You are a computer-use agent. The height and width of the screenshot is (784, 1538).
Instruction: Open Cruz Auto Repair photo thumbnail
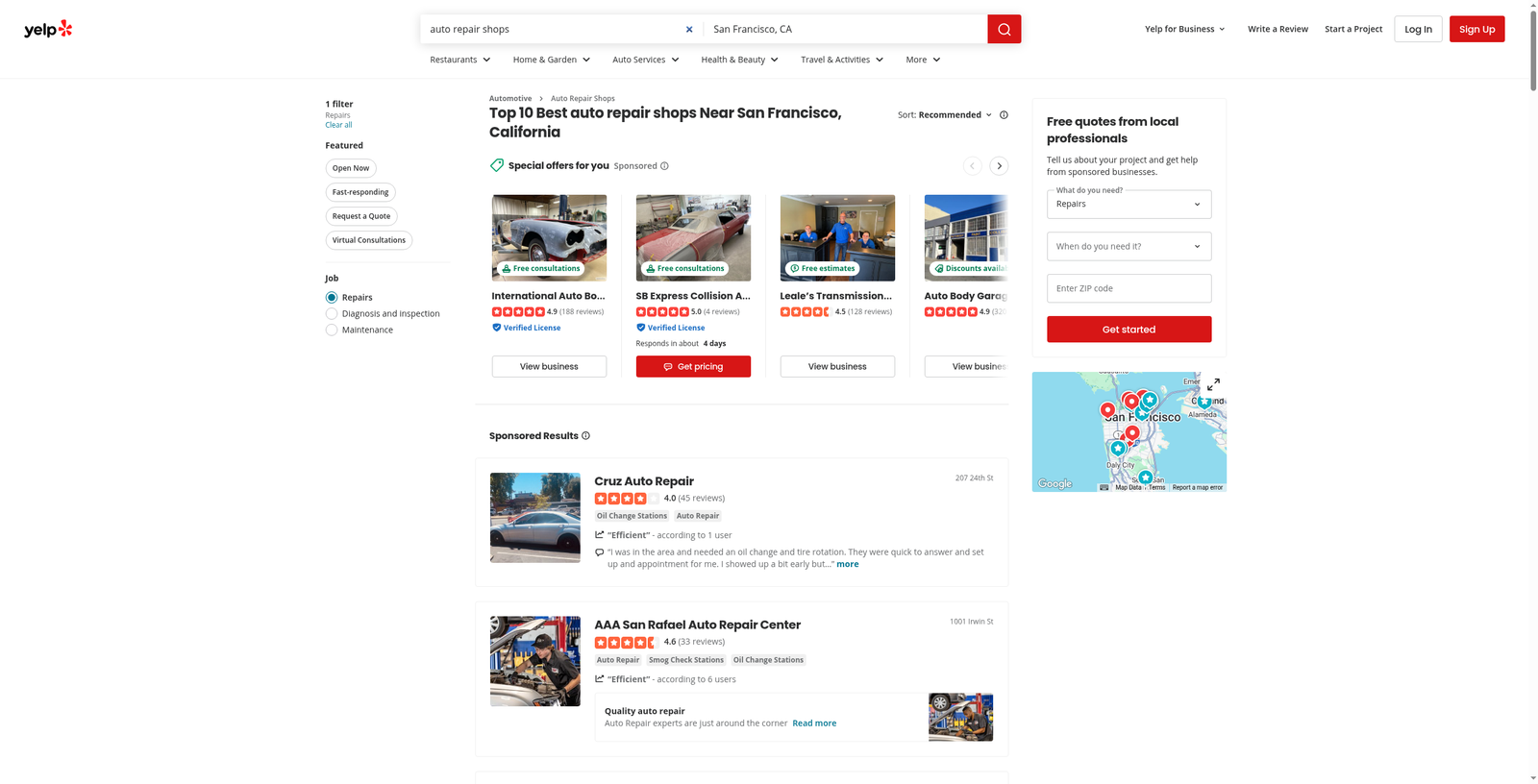[535, 517]
